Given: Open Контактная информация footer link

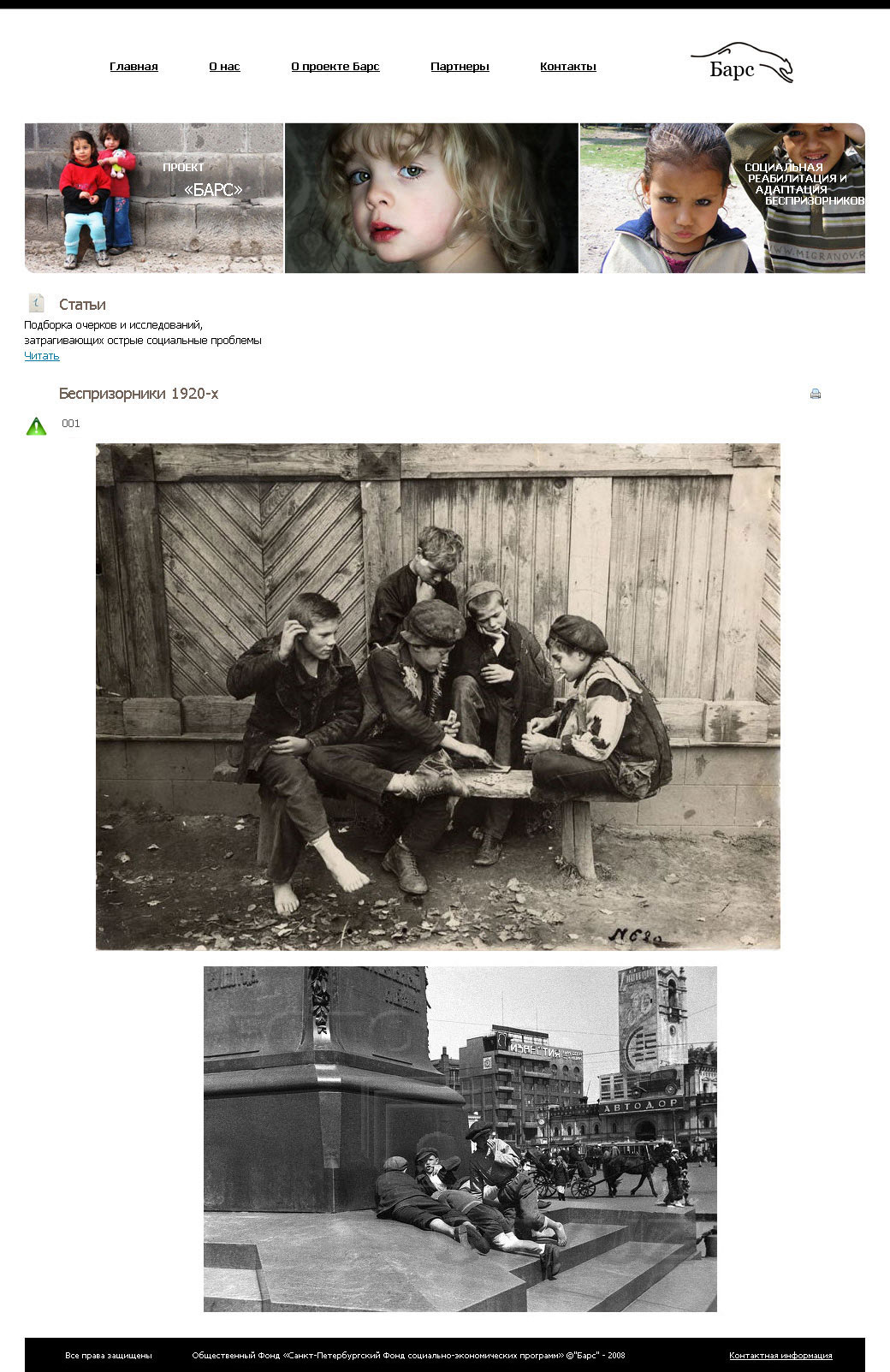Looking at the screenshot, I should 780,1356.
